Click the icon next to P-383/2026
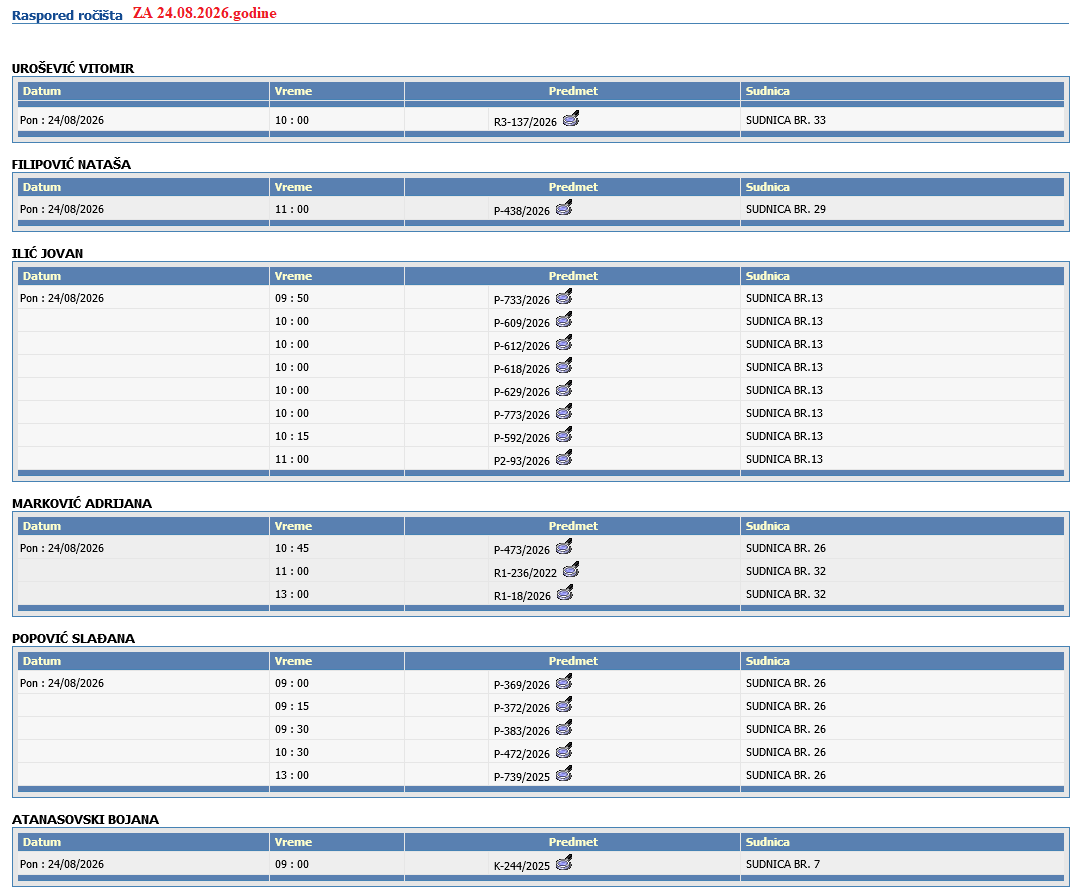This screenshot has height=893, width=1077. (564, 727)
